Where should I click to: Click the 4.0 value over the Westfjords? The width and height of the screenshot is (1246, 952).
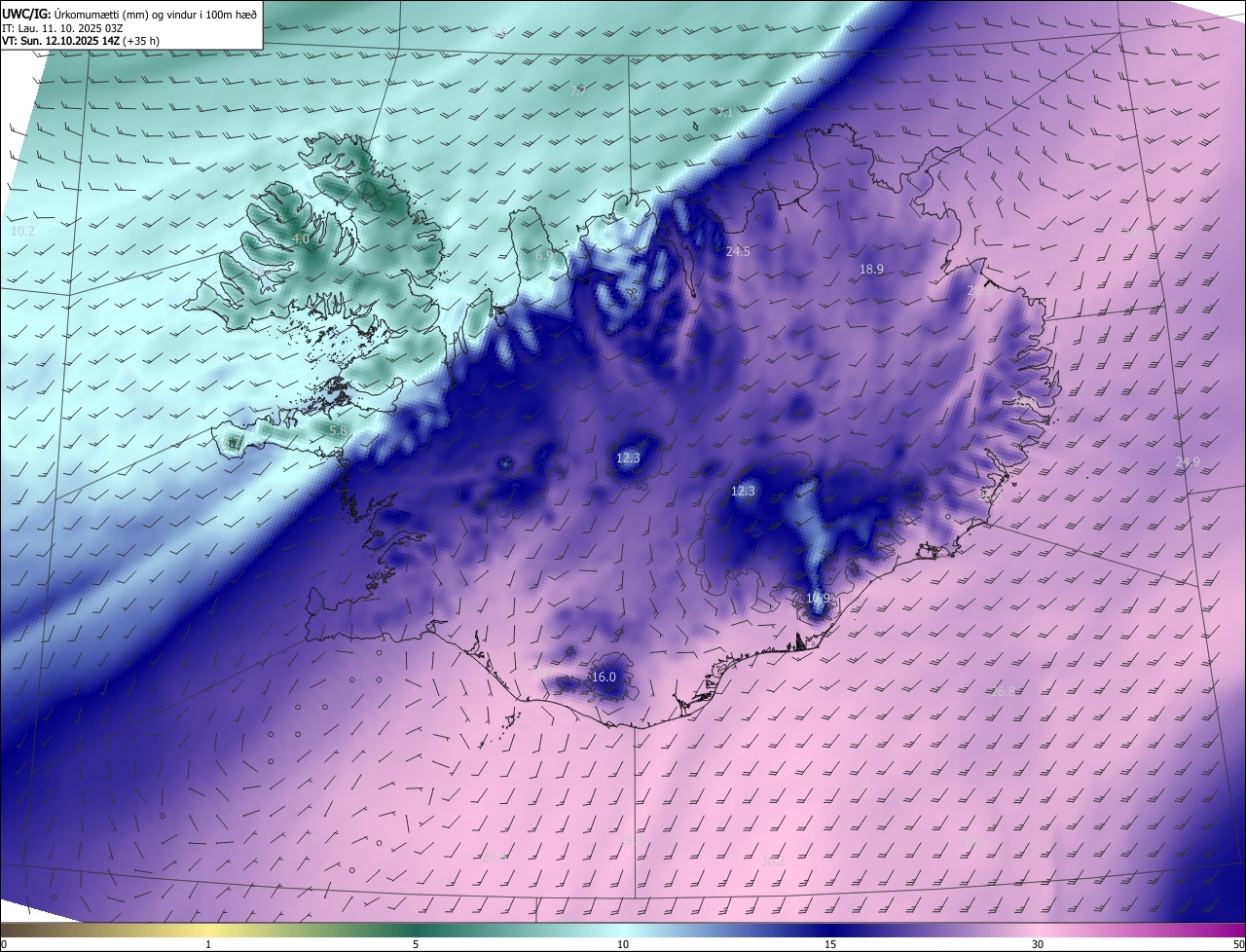pos(301,238)
